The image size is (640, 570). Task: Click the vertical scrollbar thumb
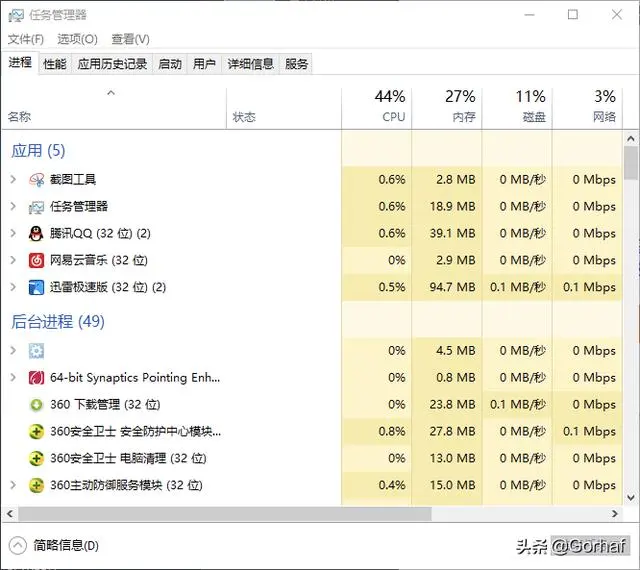[631, 163]
